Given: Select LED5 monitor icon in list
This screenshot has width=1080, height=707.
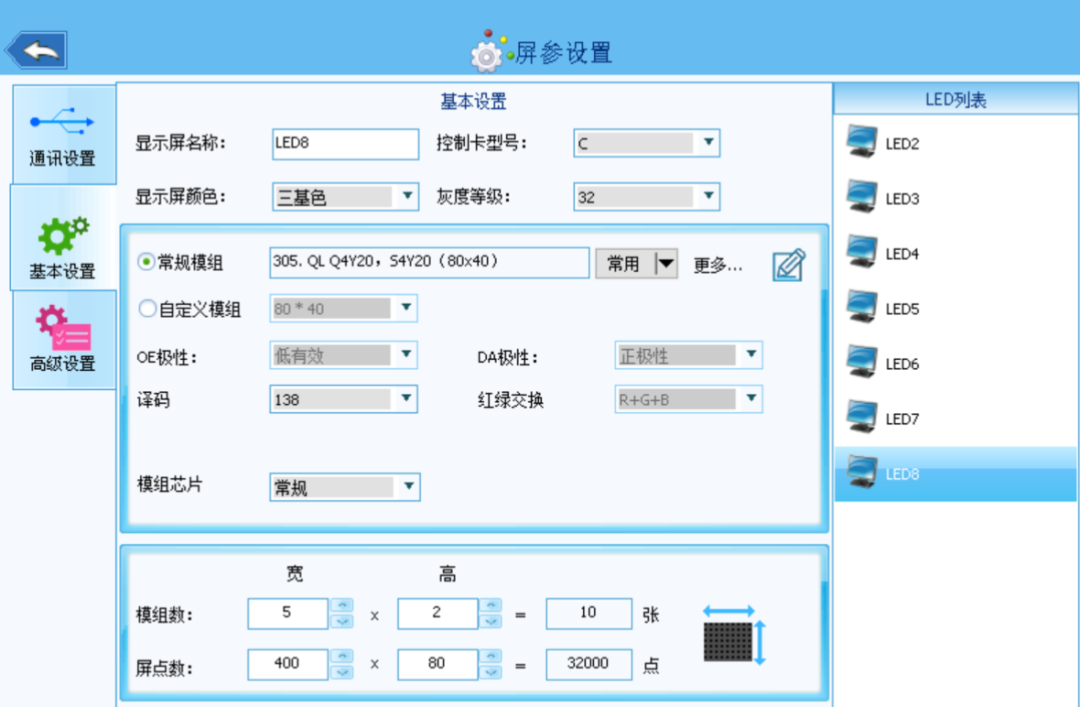Looking at the screenshot, I should click(861, 308).
